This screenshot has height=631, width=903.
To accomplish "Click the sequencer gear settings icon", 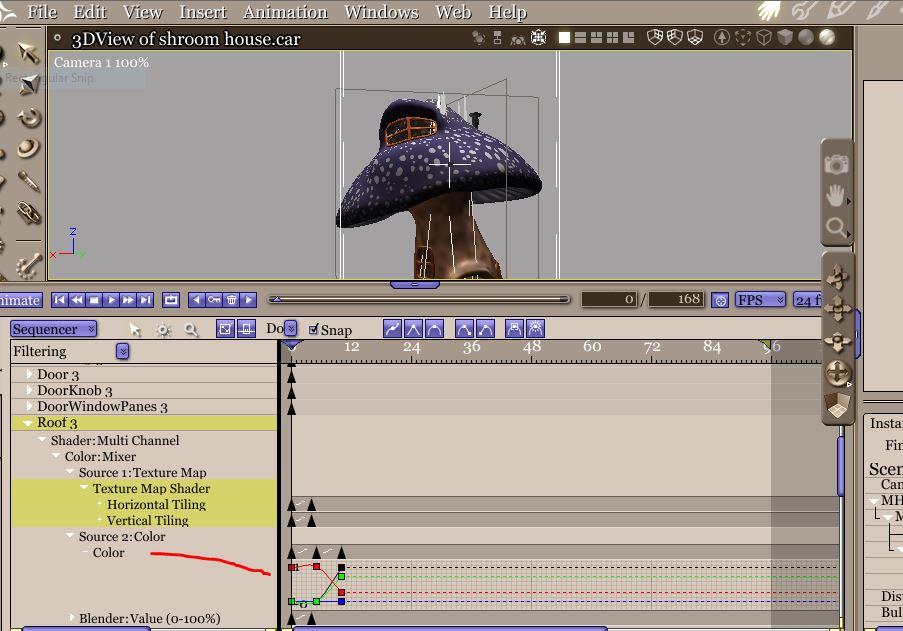I will pyautogui.click(x=164, y=330).
